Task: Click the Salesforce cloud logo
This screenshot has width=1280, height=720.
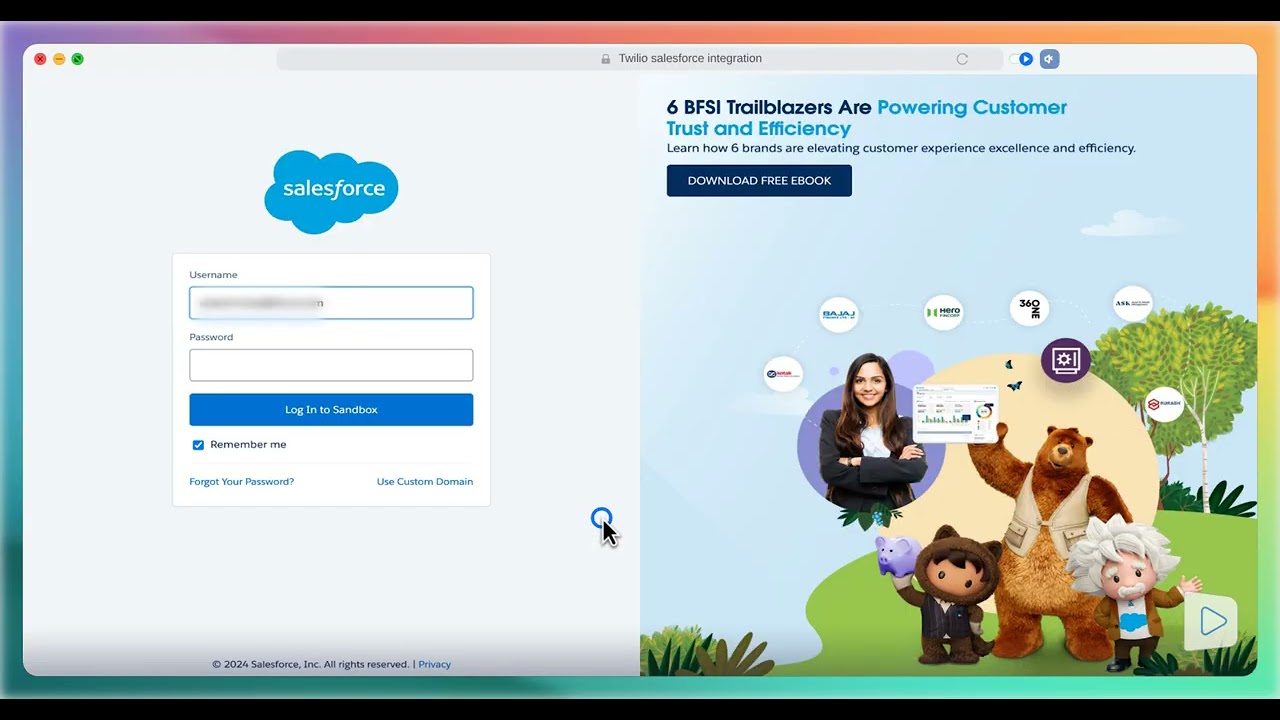Action: (x=331, y=191)
